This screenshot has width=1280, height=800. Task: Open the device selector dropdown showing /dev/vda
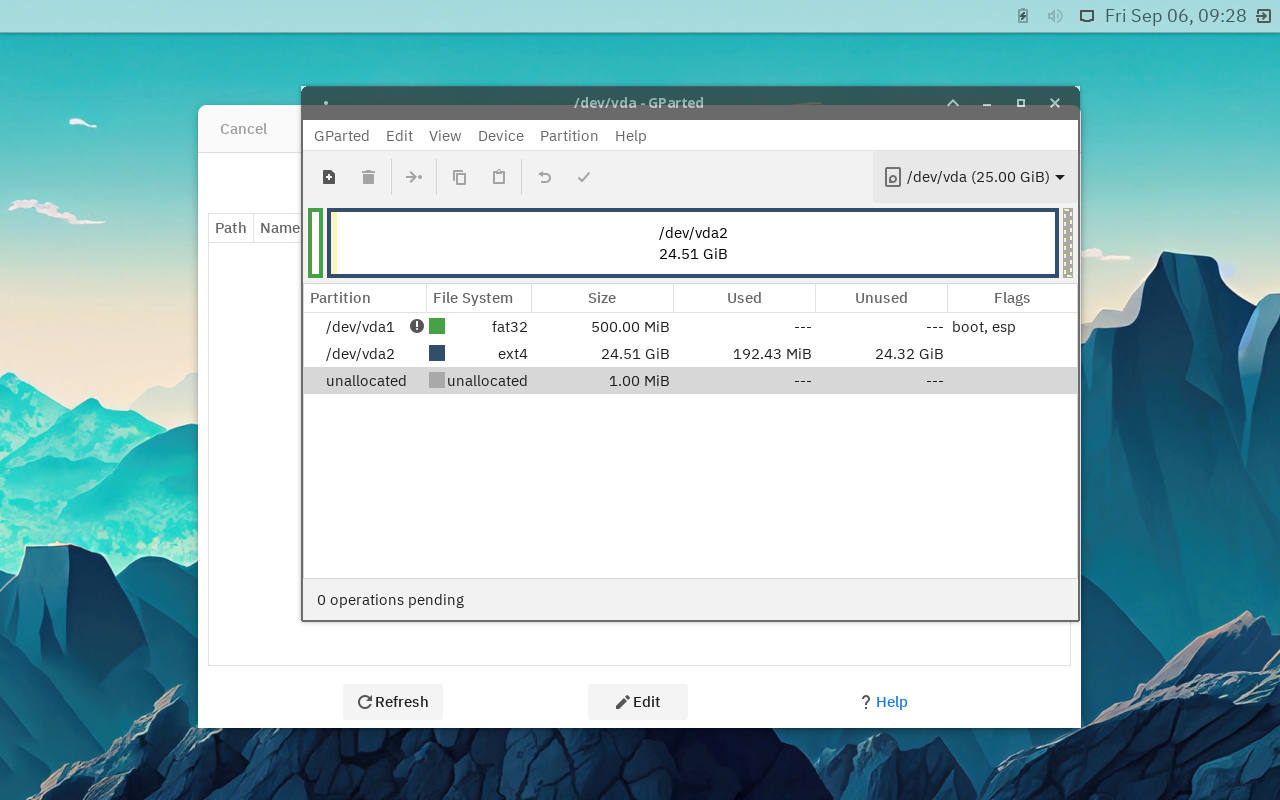pyautogui.click(x=972, y=177)
